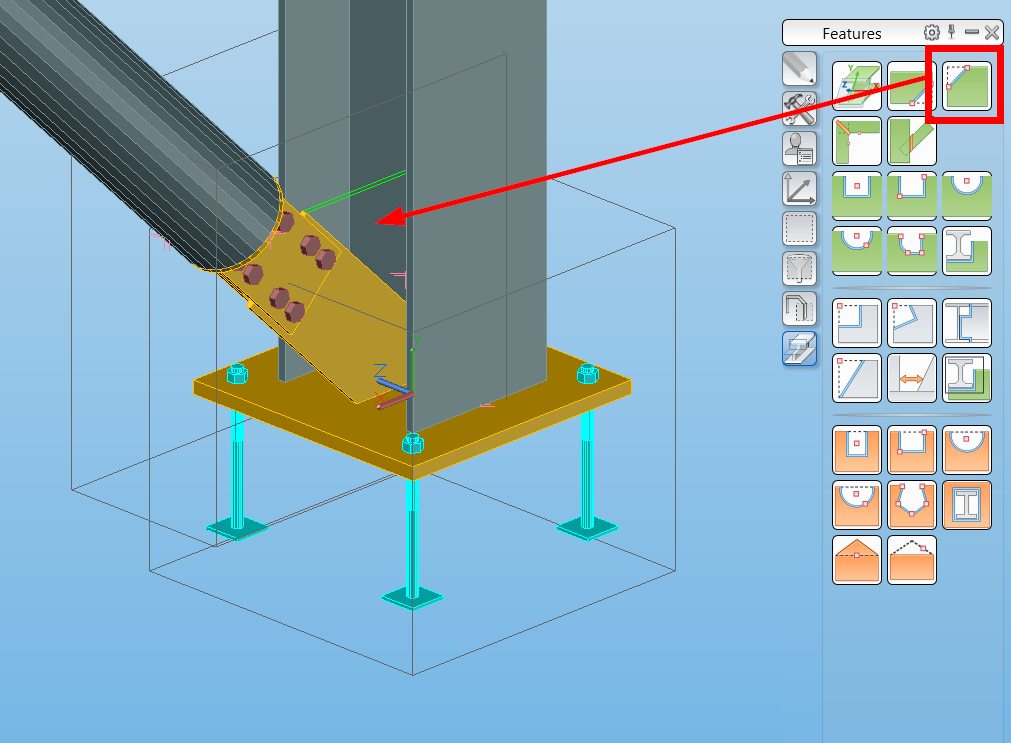Screen dimensions: 1011x743
Task: Activate the funnel filter tool in sidebar
Action: (799, 267)
